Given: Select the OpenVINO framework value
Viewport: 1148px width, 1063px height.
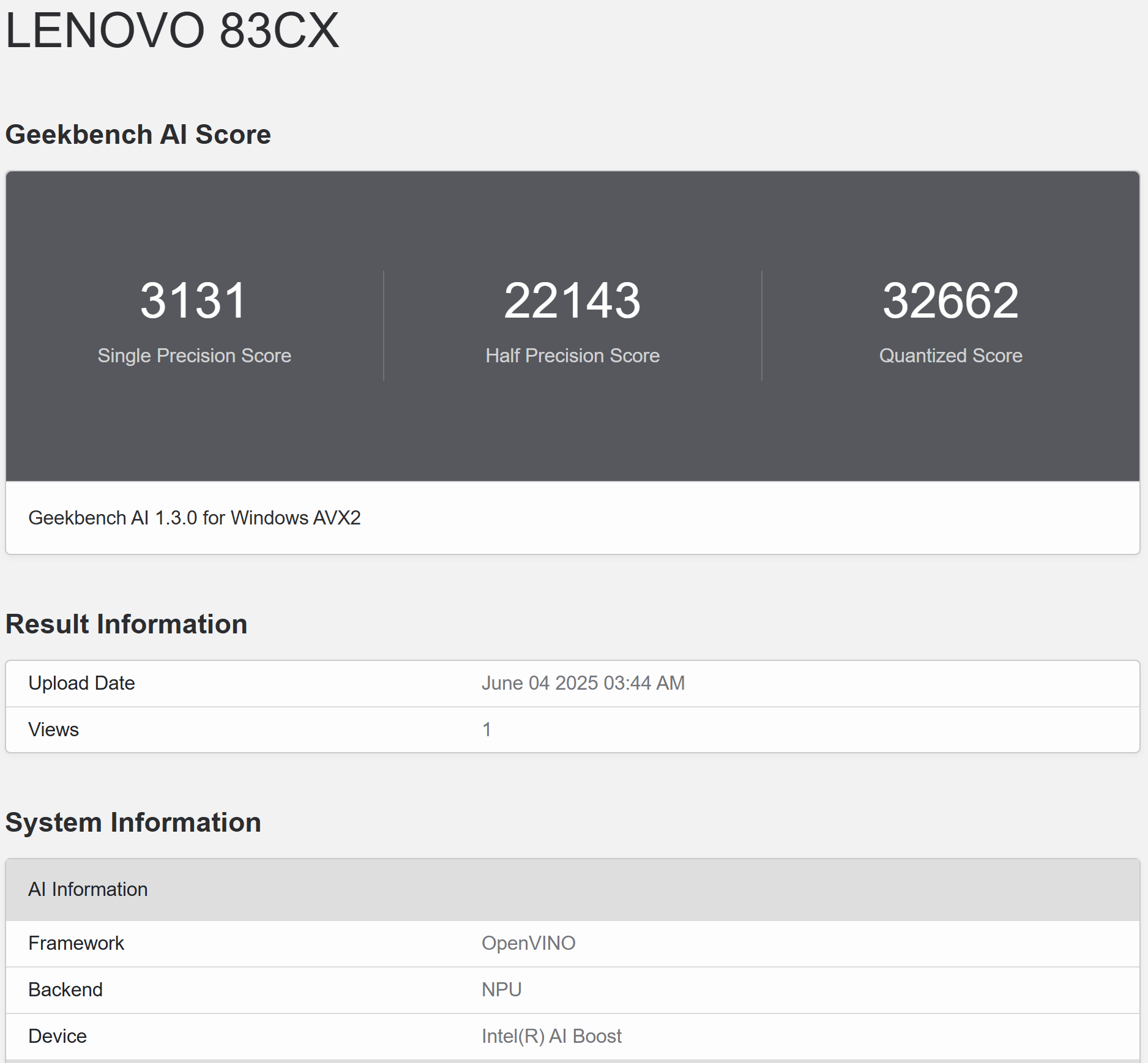Looking at the screenshot, I should pos(529,943).
